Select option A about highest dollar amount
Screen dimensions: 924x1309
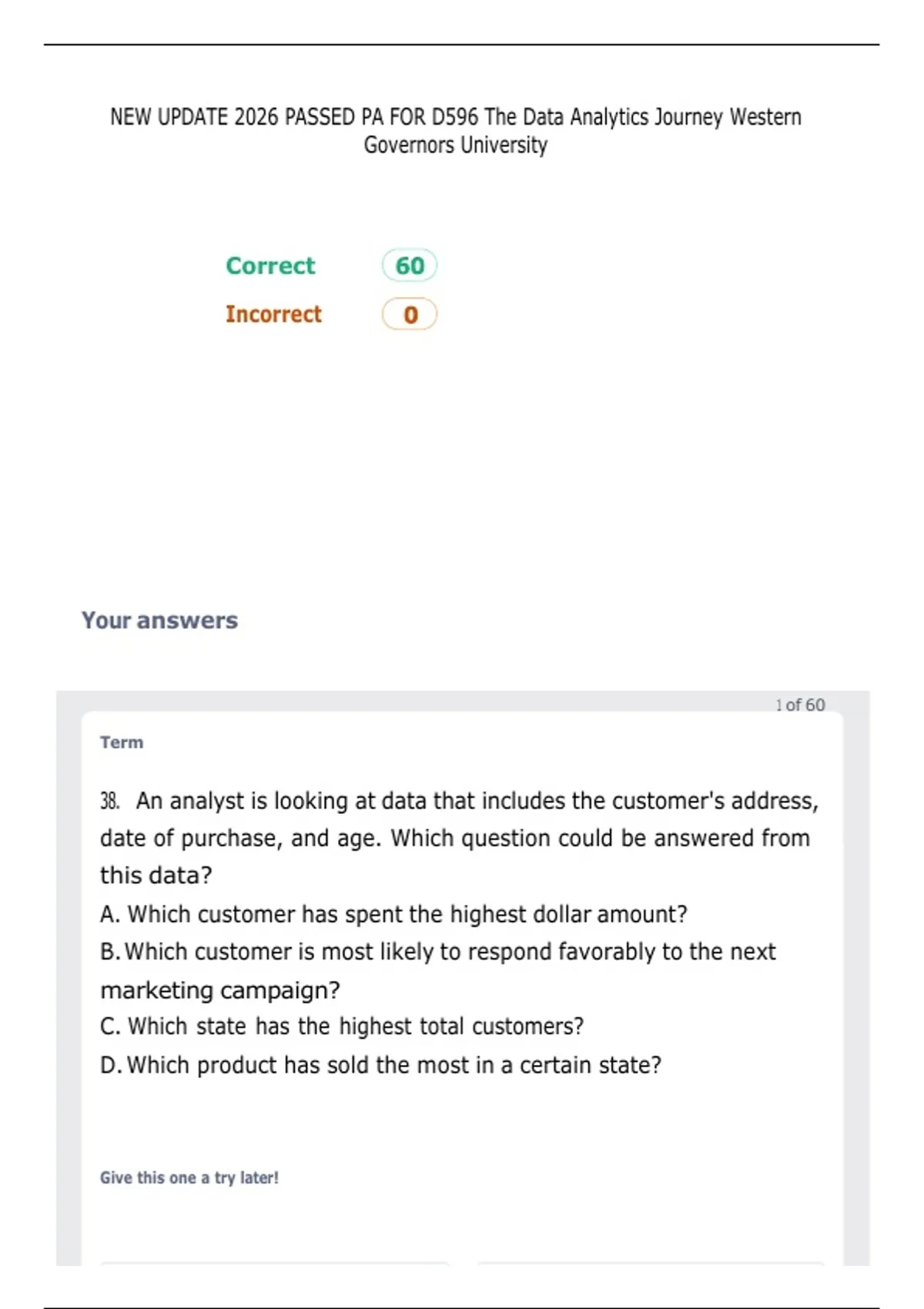tap(393, 914)
